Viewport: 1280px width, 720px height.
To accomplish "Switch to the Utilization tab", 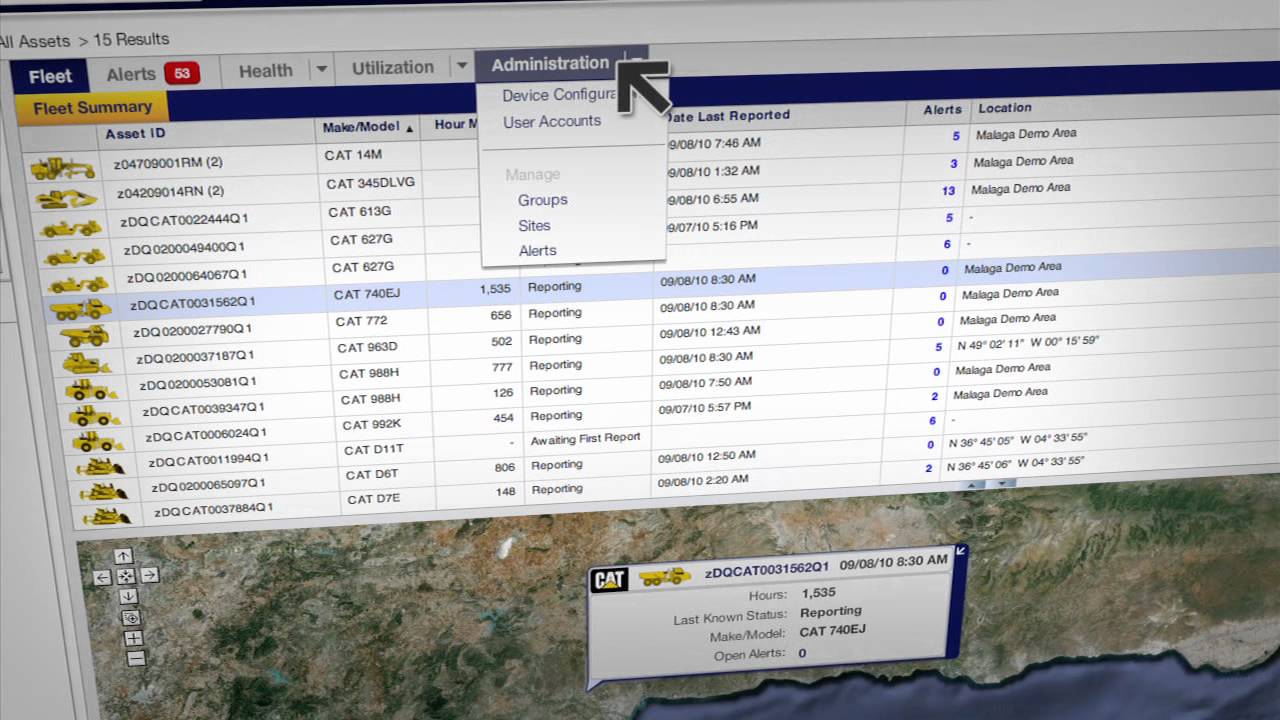I will click(x=393, y=67).
